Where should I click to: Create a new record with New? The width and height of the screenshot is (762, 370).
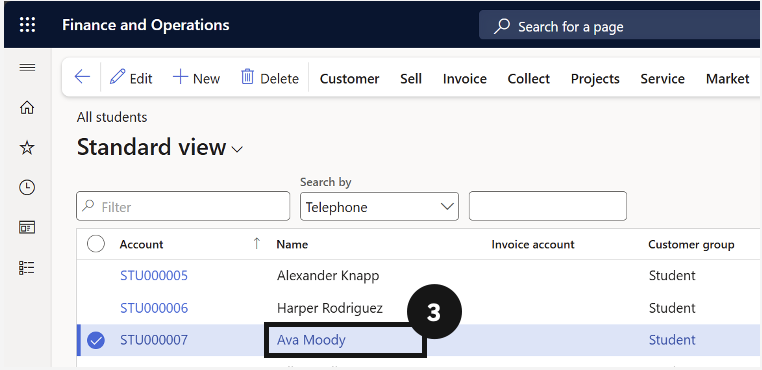(196, 78)
